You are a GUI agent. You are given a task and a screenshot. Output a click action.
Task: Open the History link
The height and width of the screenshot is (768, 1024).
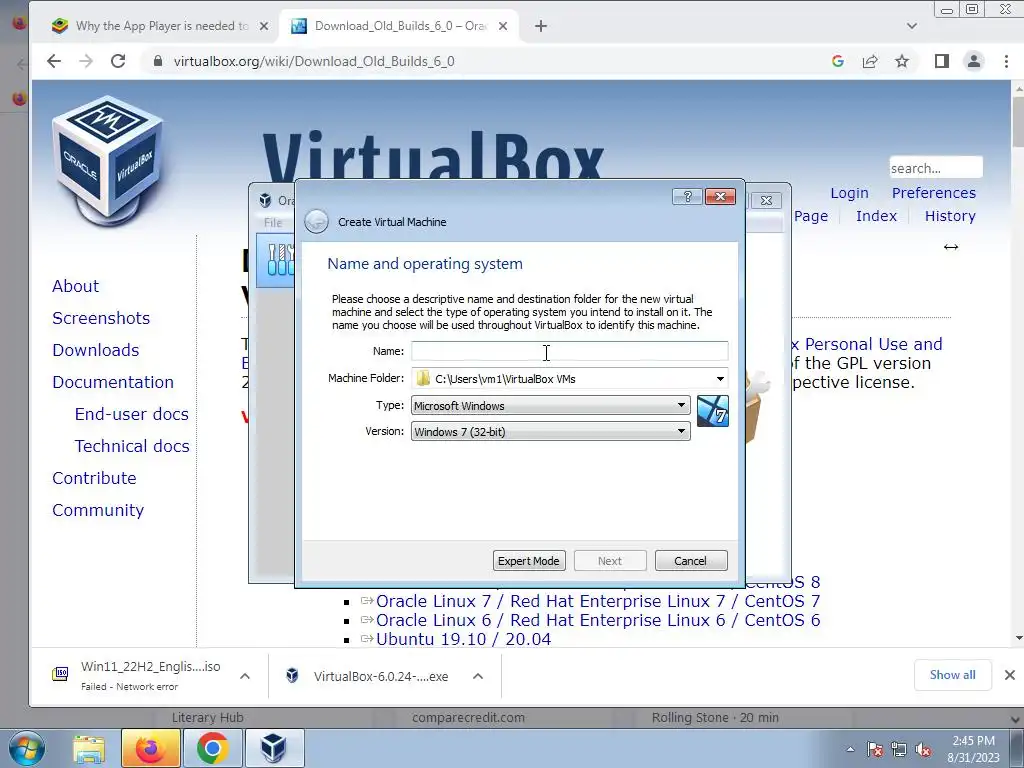pyautogui.click(x=950, y=216)
